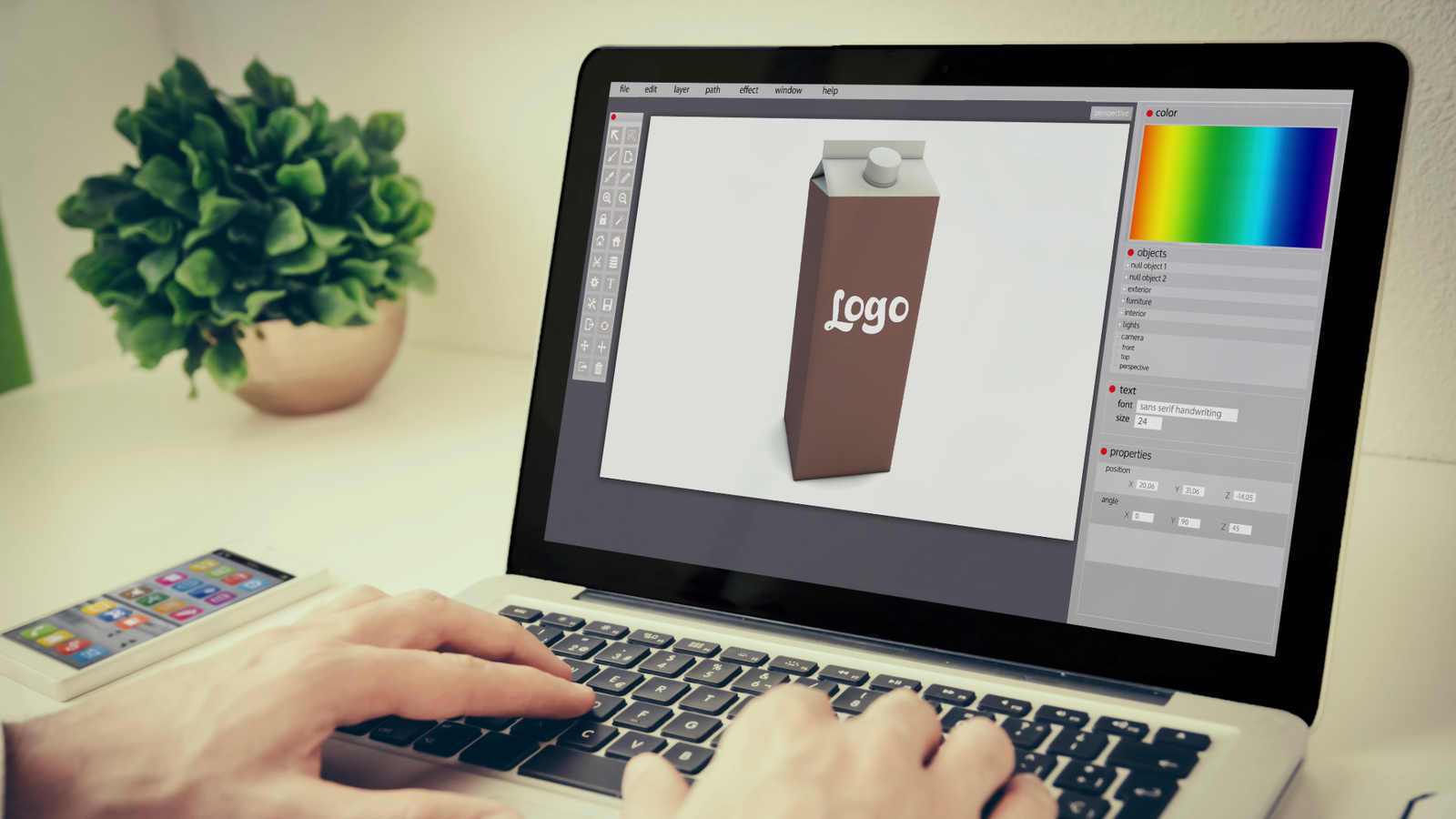Click the share arrow icon in toolbar
Image resolution: width=1456 pixels, height=819 pixels.
(582, 368)
